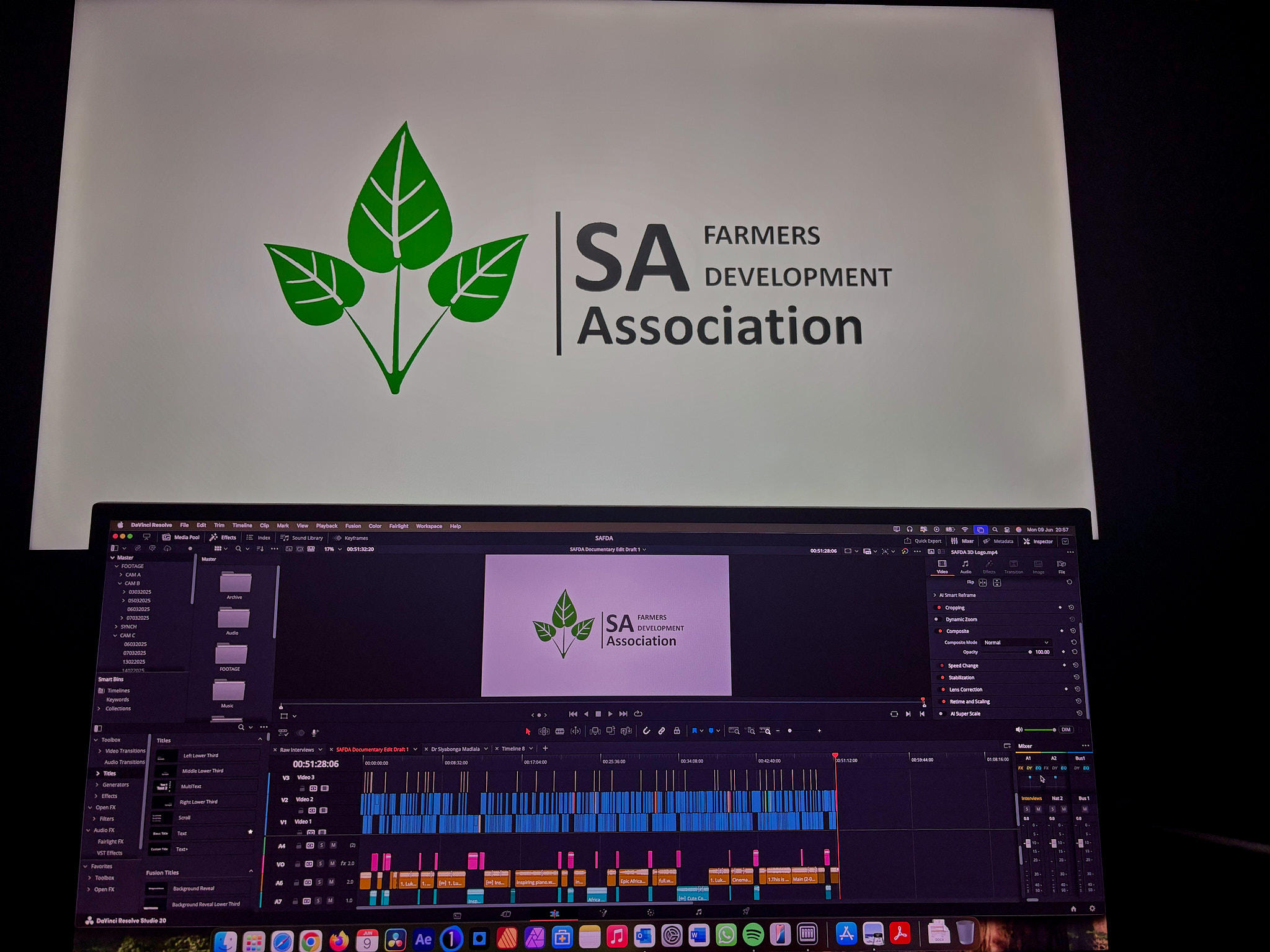Activate the Trim edit mode tool

coord(544,731)
